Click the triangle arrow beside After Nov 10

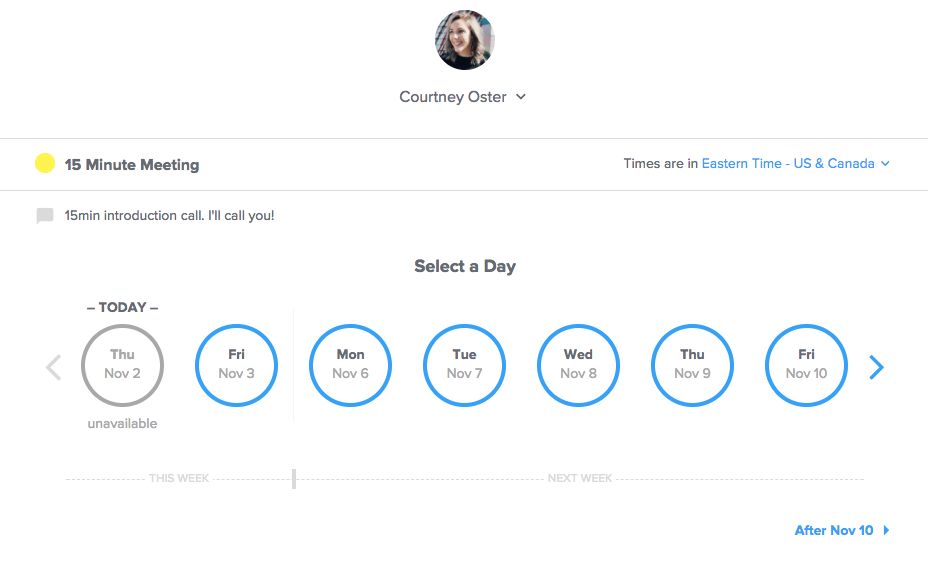(886, 530)
